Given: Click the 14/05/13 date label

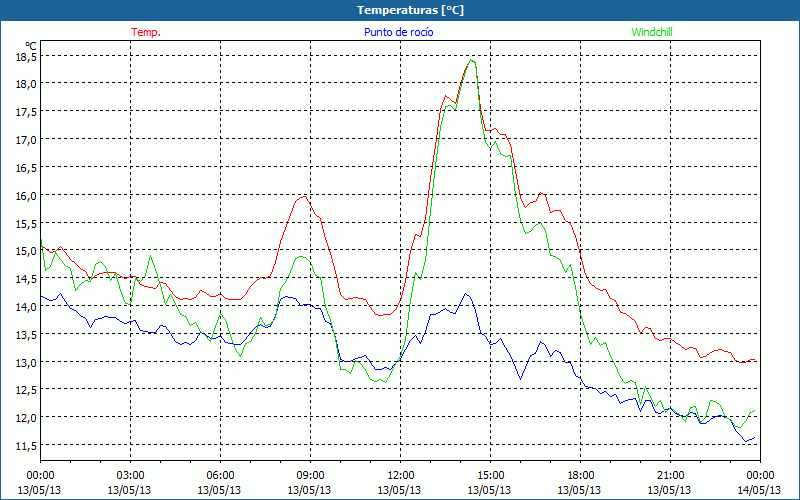Looking at the screenshot, I should point(759,490).
